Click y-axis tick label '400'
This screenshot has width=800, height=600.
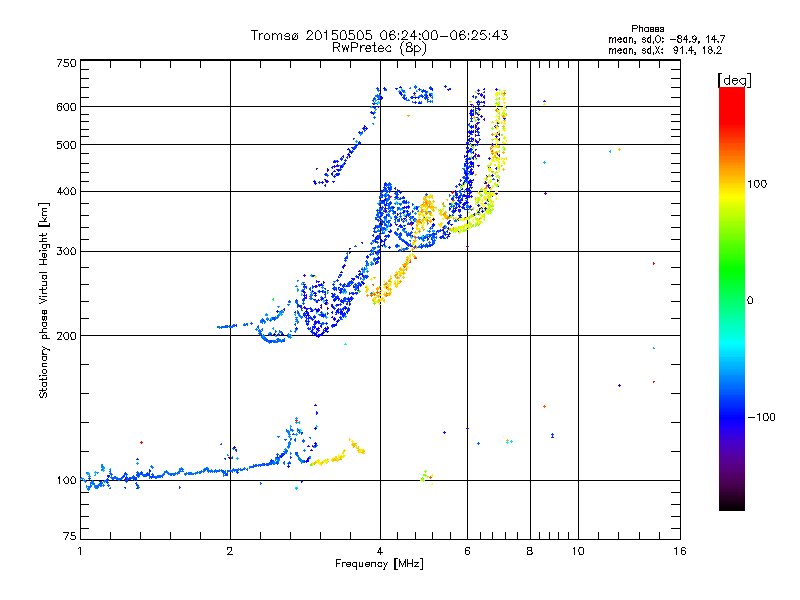pos(66,192)
